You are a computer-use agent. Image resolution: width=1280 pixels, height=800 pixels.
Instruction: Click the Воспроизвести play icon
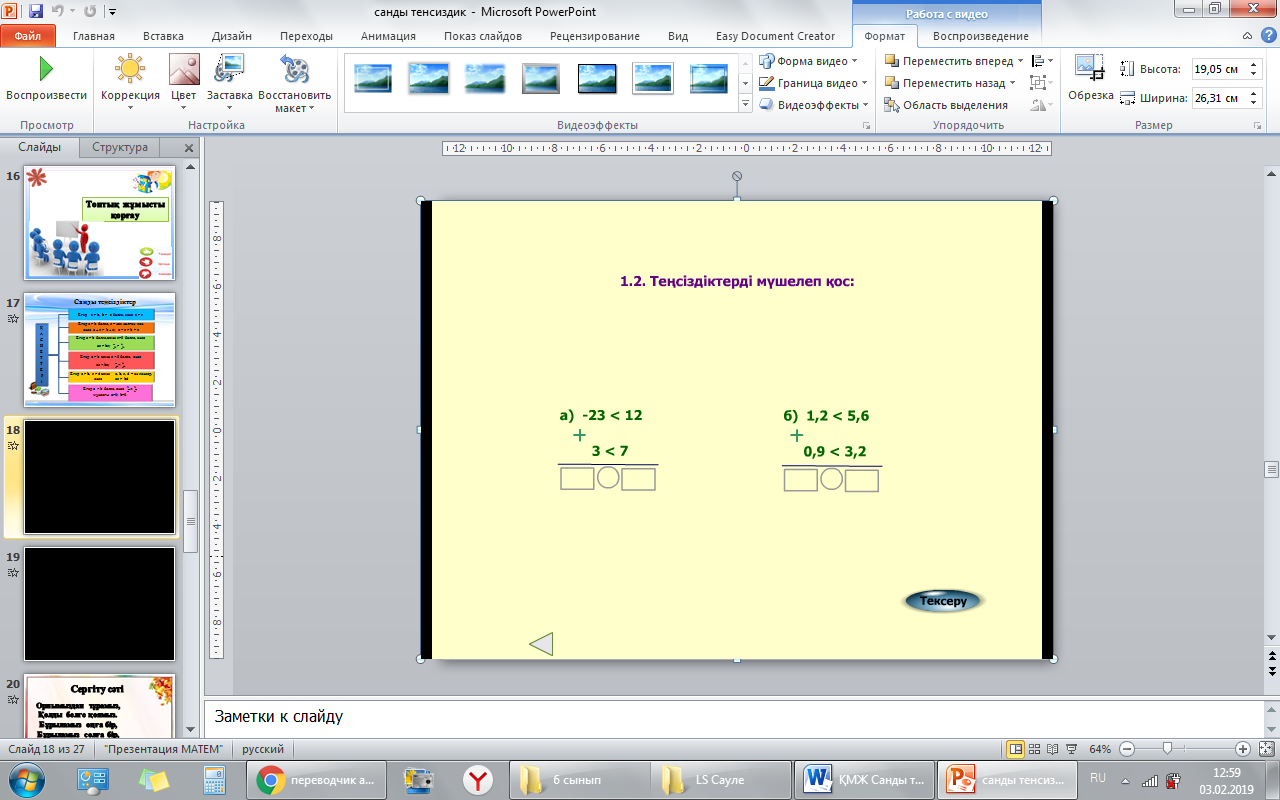pos(45,70)
